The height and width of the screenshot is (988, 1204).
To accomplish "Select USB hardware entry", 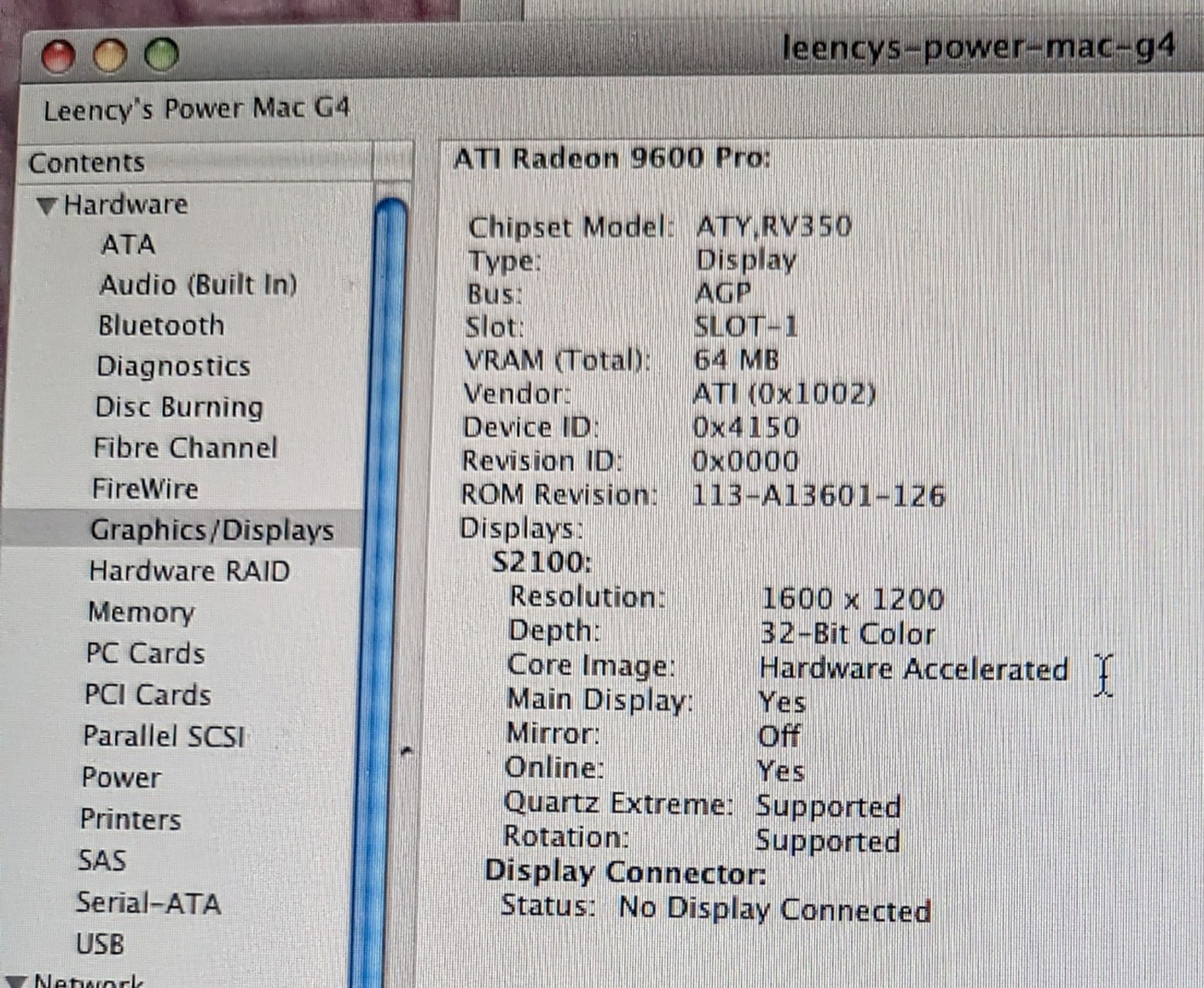I will click(100, 944).
